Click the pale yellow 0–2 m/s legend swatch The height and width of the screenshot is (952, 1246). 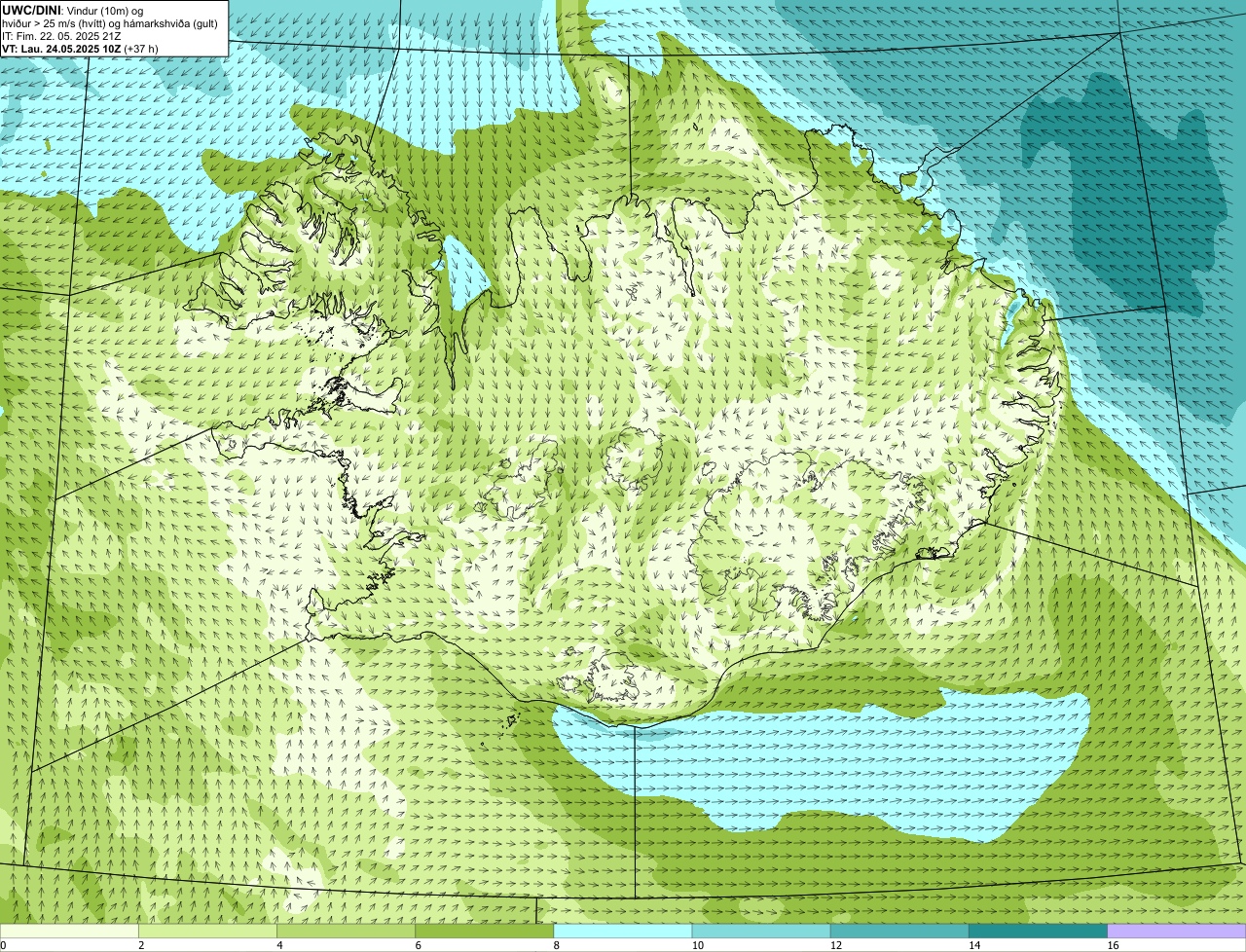click(69, 931)
